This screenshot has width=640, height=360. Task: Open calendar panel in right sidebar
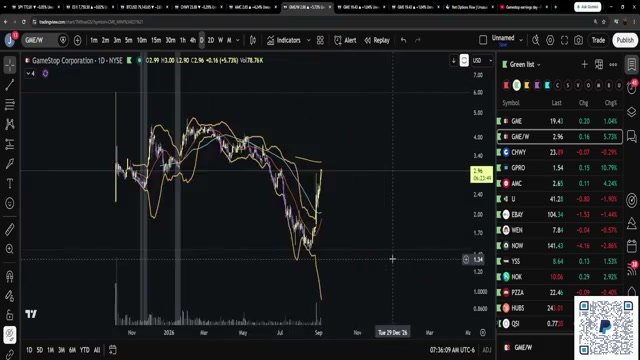click(631, 246)
